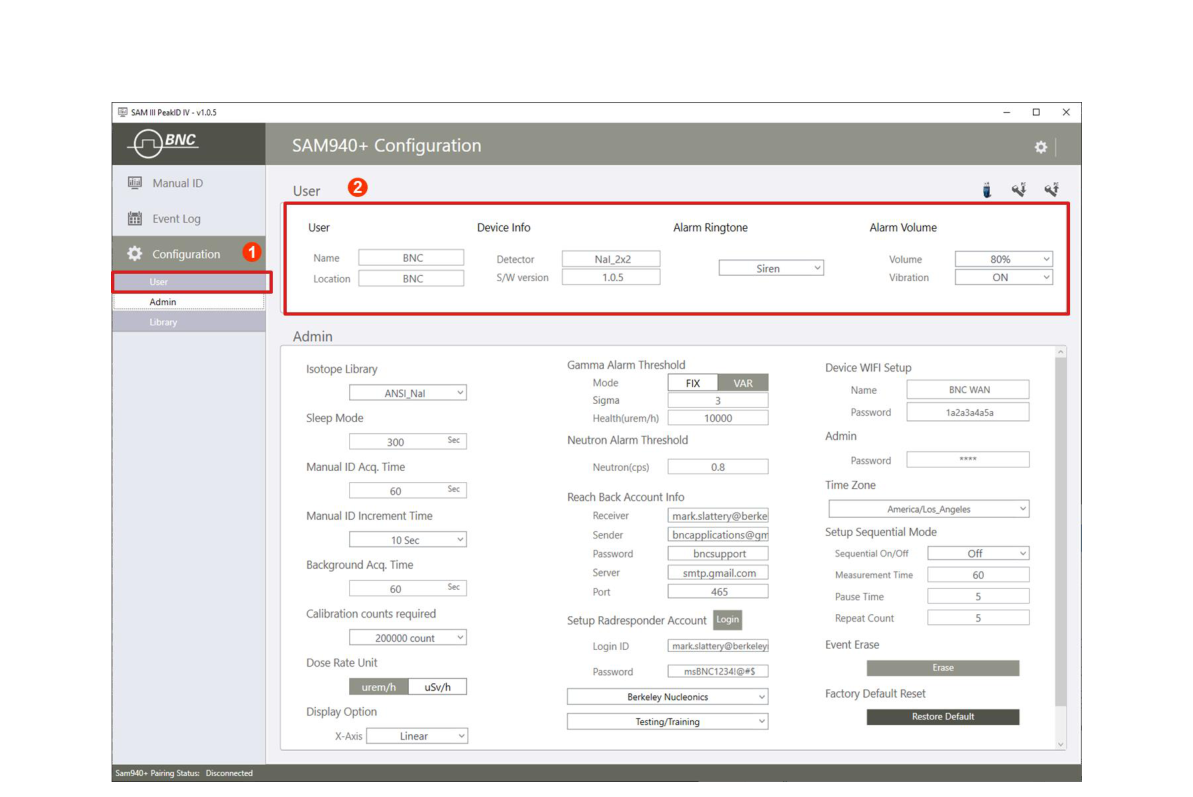The height and width of the screenshot is (797, 1193).
Task: Click the blue USB connect icon
Action: click(986, 190)
